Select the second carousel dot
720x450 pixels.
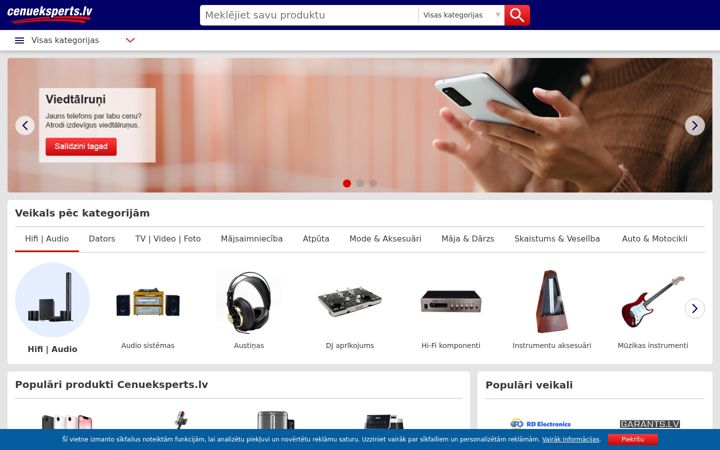[x=360, y=184]
